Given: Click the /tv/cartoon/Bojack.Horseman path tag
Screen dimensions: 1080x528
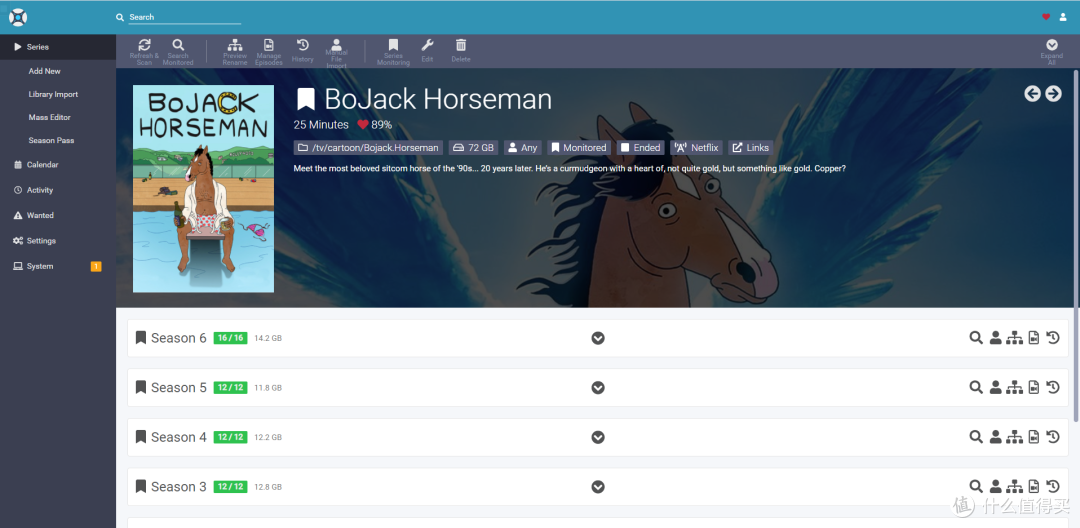Looking at the screenshot, I should tap(368, 147).
